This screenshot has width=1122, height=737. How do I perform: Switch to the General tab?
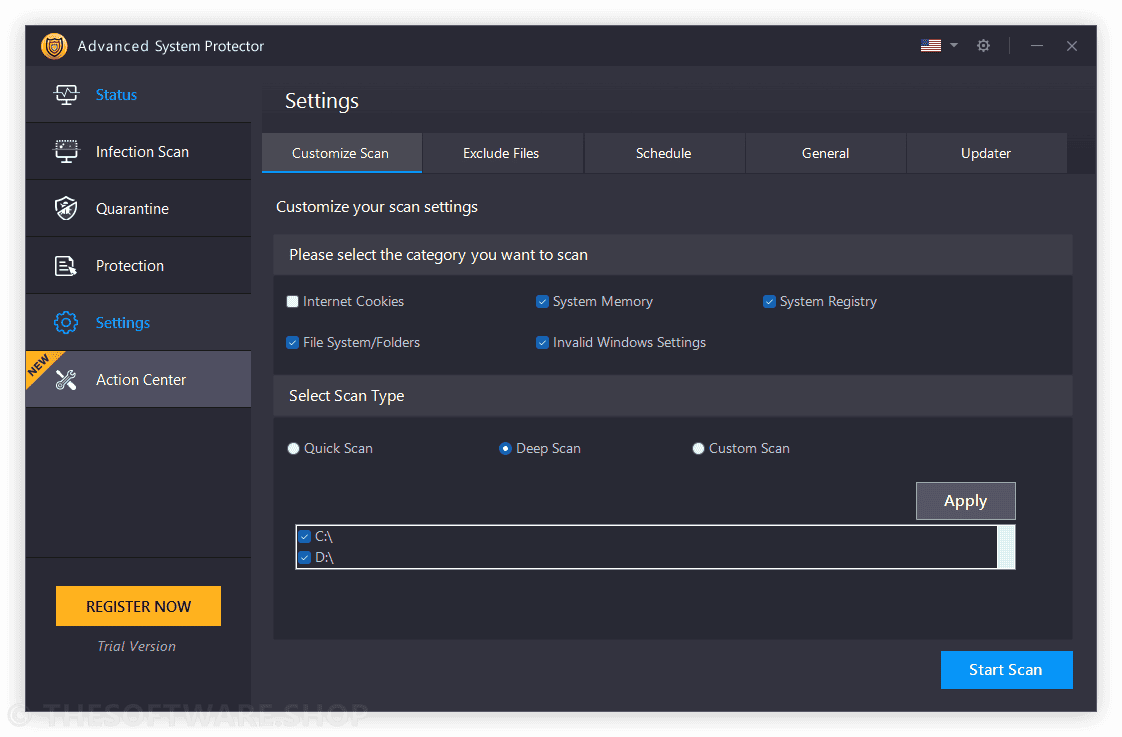[x=825, y=153]
